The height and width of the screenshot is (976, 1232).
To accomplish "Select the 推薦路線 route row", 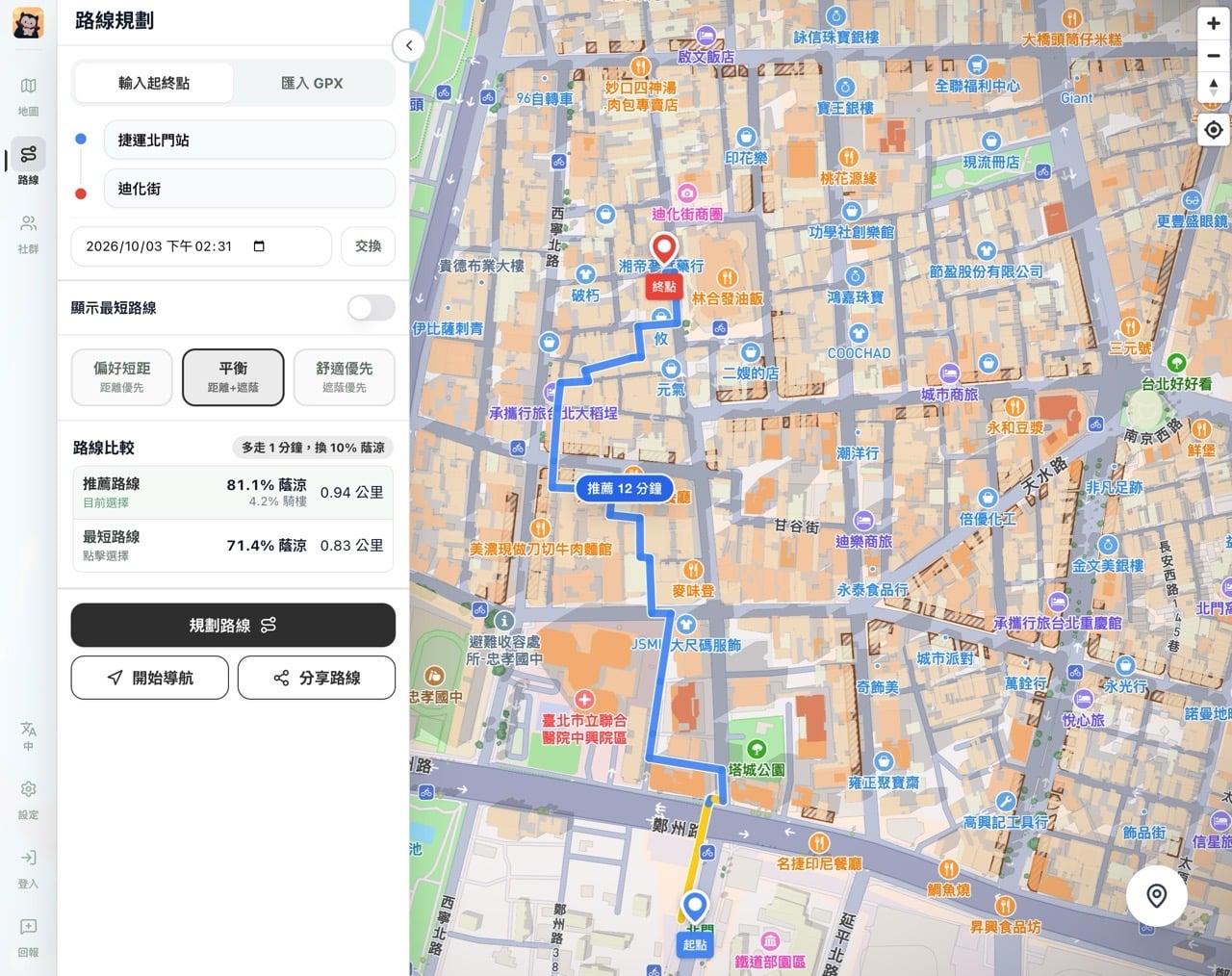I will (233, 492).
